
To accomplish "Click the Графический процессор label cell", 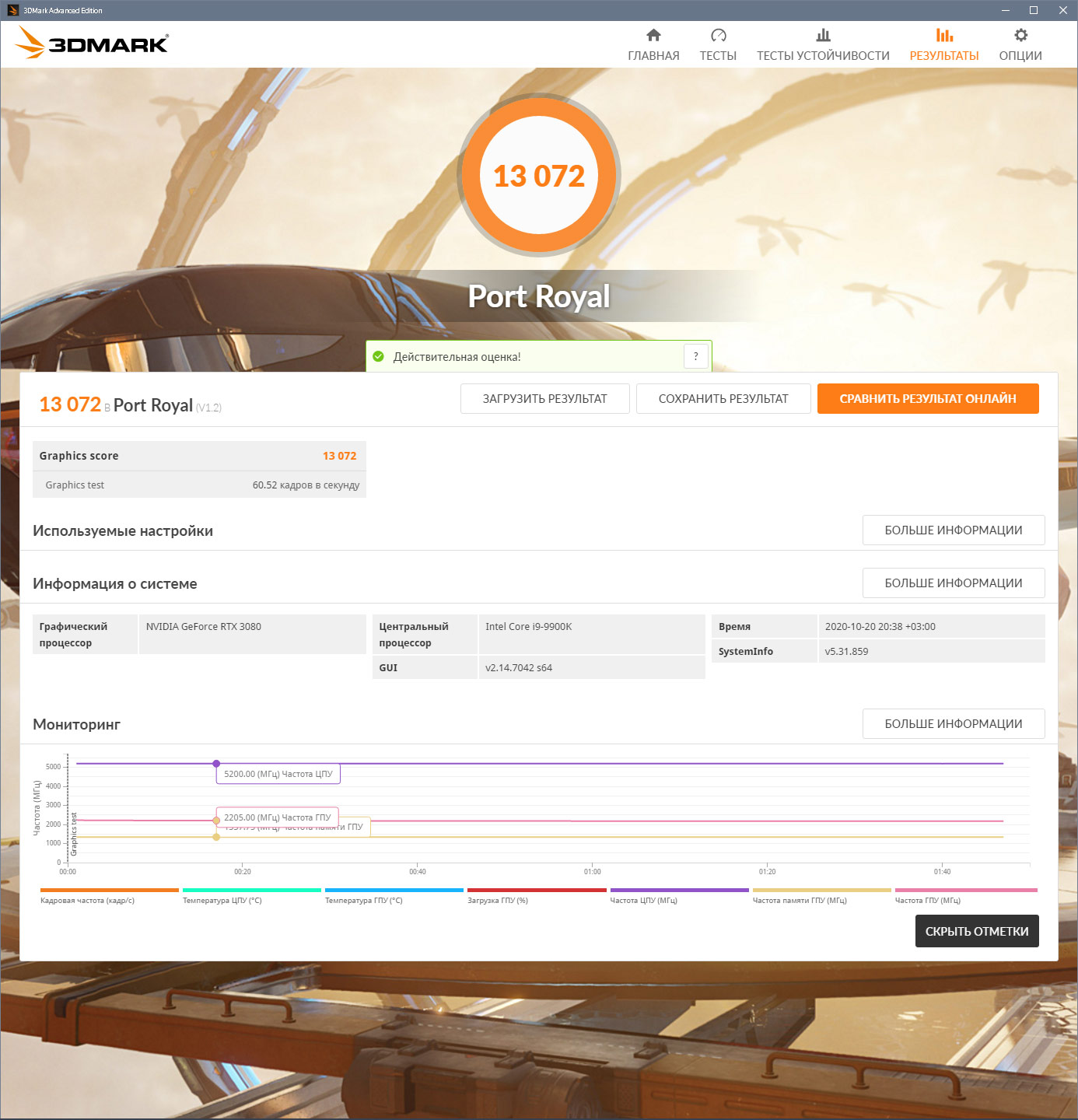I will (86, 634).
